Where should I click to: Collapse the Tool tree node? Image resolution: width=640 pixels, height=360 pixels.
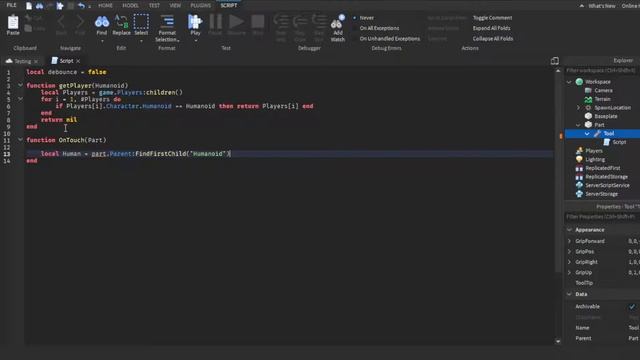(x=587, y=133)
